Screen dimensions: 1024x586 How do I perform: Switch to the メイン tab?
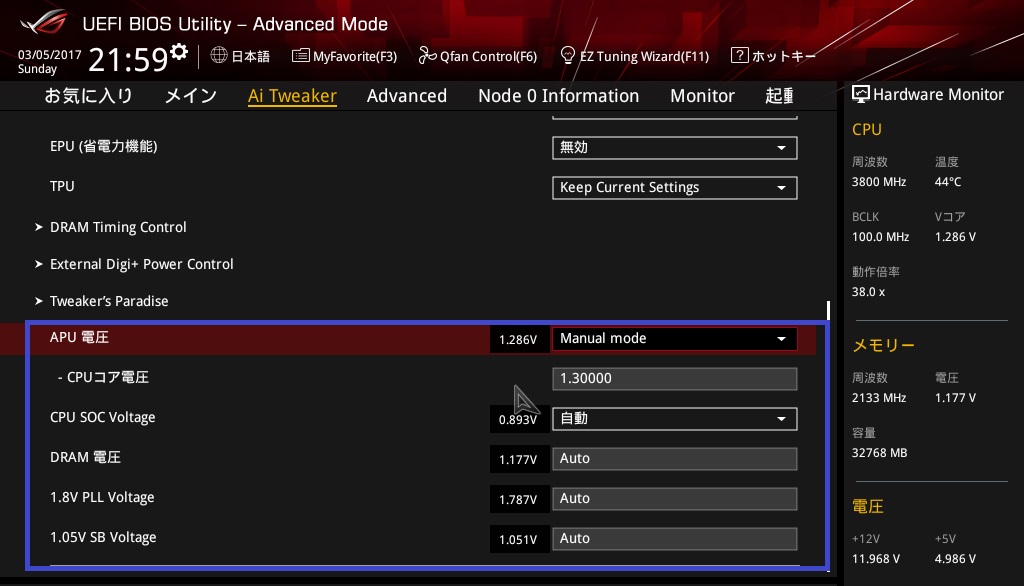click(191, 95)
